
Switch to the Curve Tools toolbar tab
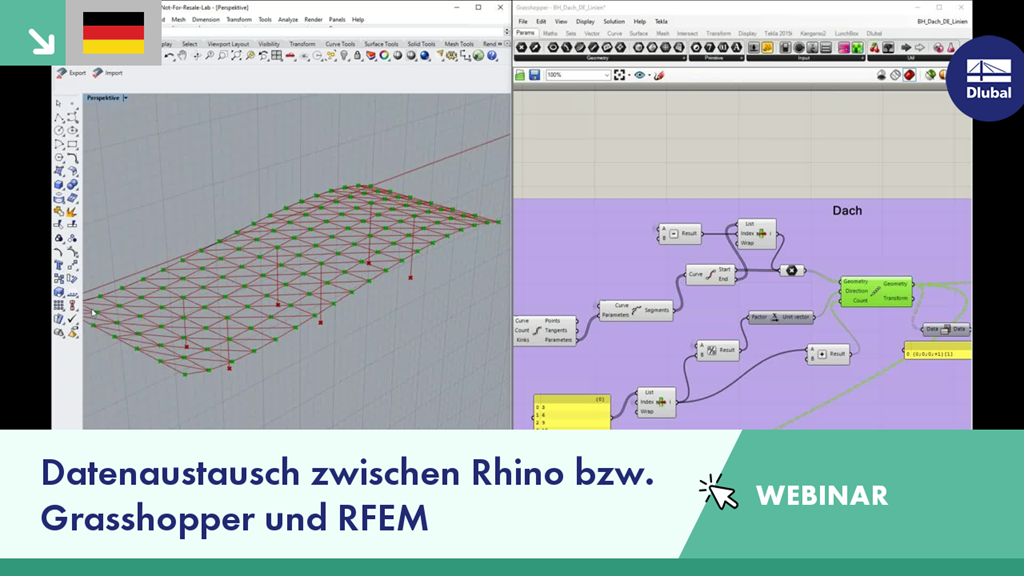point(340,44)
